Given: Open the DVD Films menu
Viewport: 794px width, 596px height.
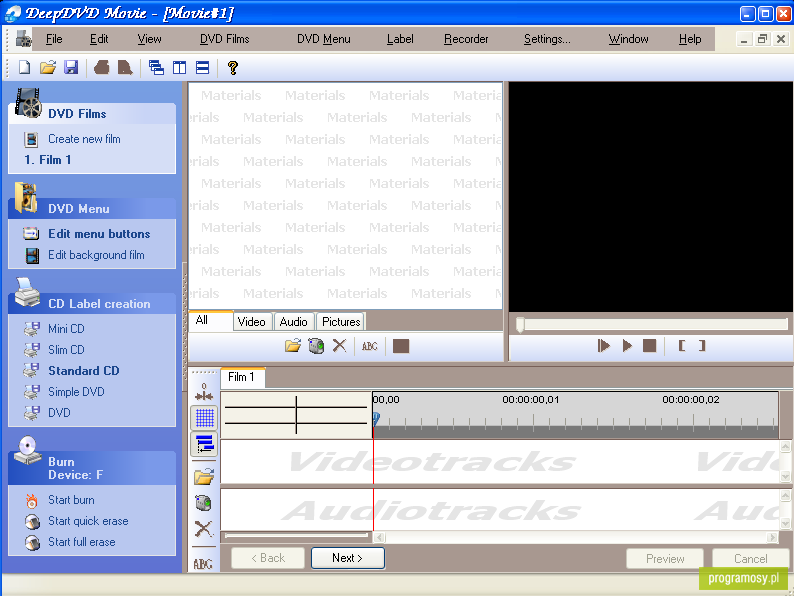Looking at the screenshot, I should 224,39.
